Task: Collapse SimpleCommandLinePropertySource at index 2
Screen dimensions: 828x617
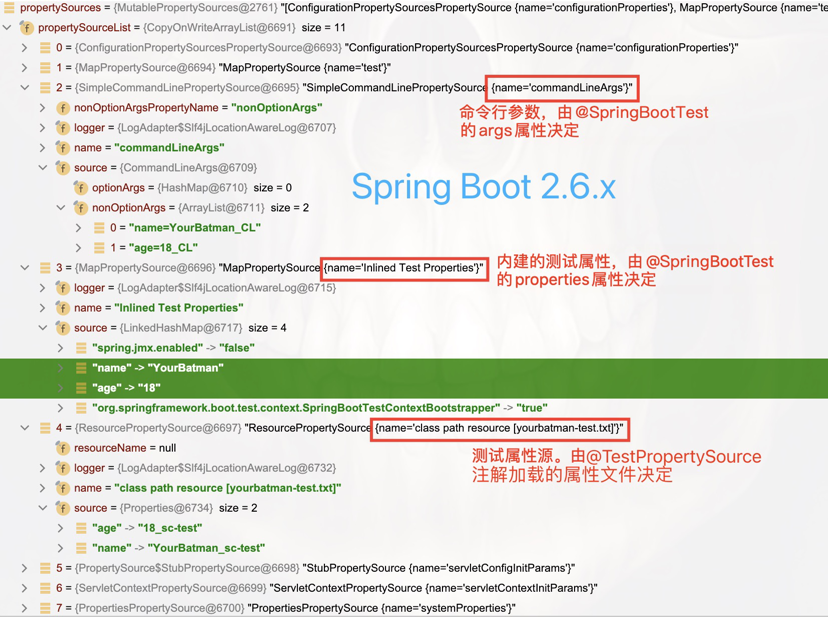Action: (24, 87)
